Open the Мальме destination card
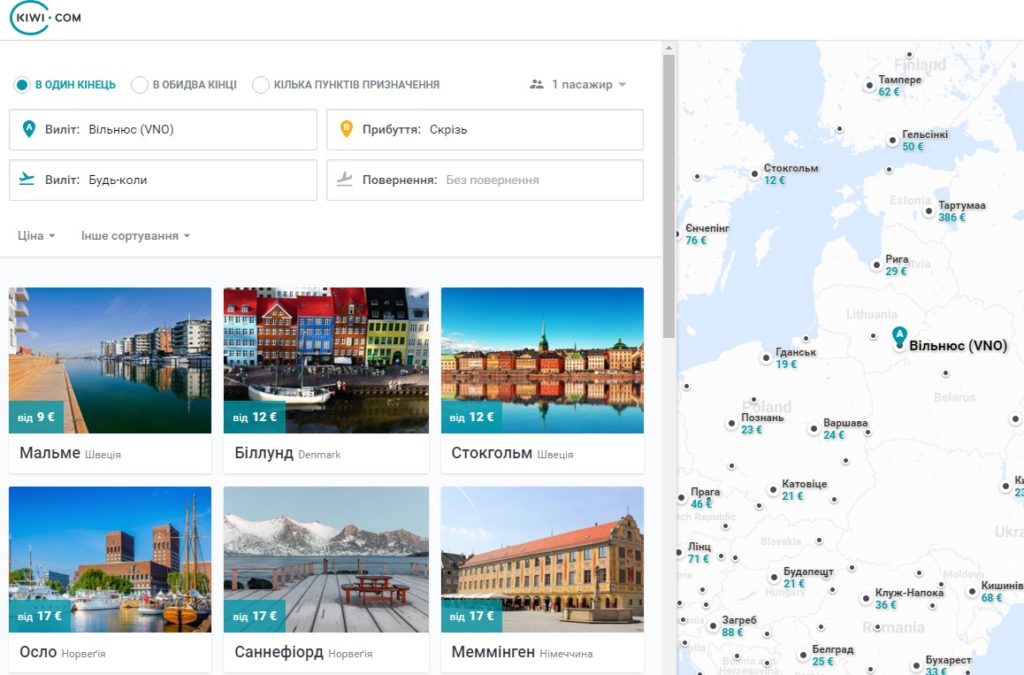 [x=110, y=380]
